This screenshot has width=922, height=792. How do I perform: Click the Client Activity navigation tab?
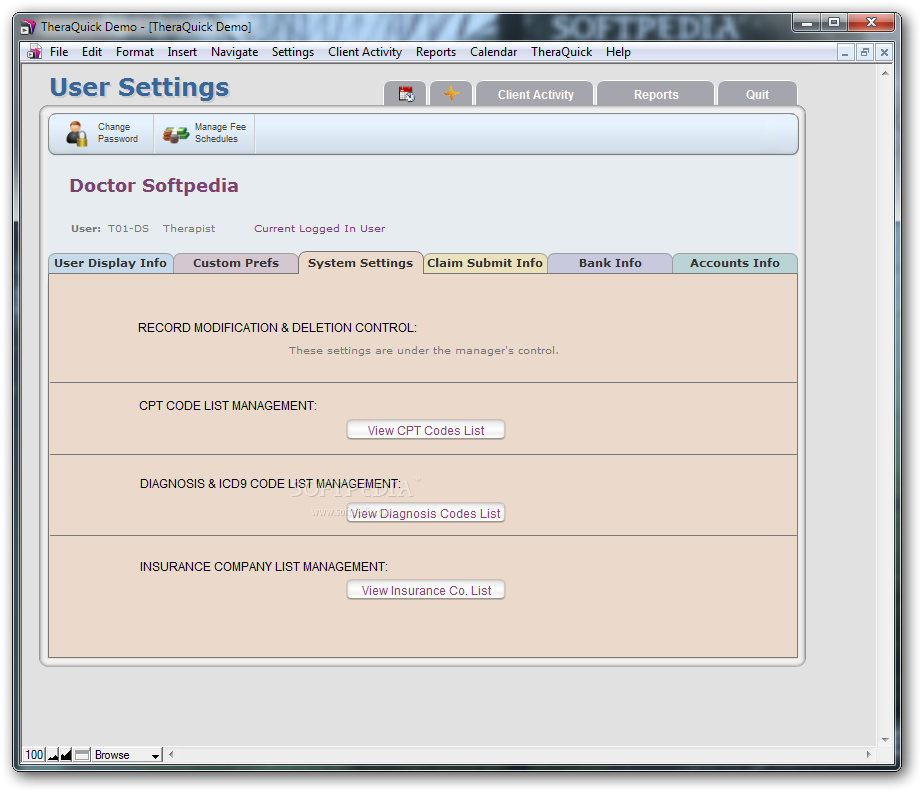(535, 94)
